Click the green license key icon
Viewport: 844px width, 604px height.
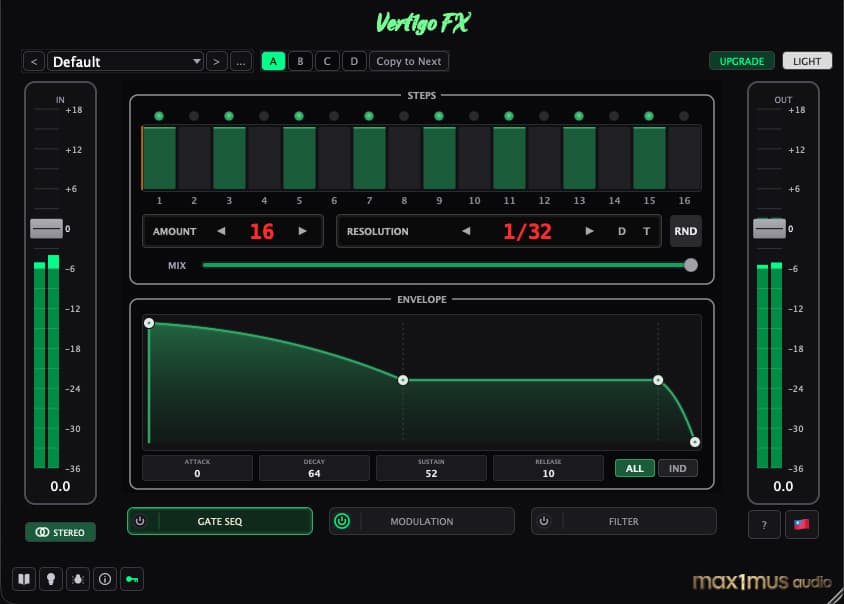pos(132,579)
